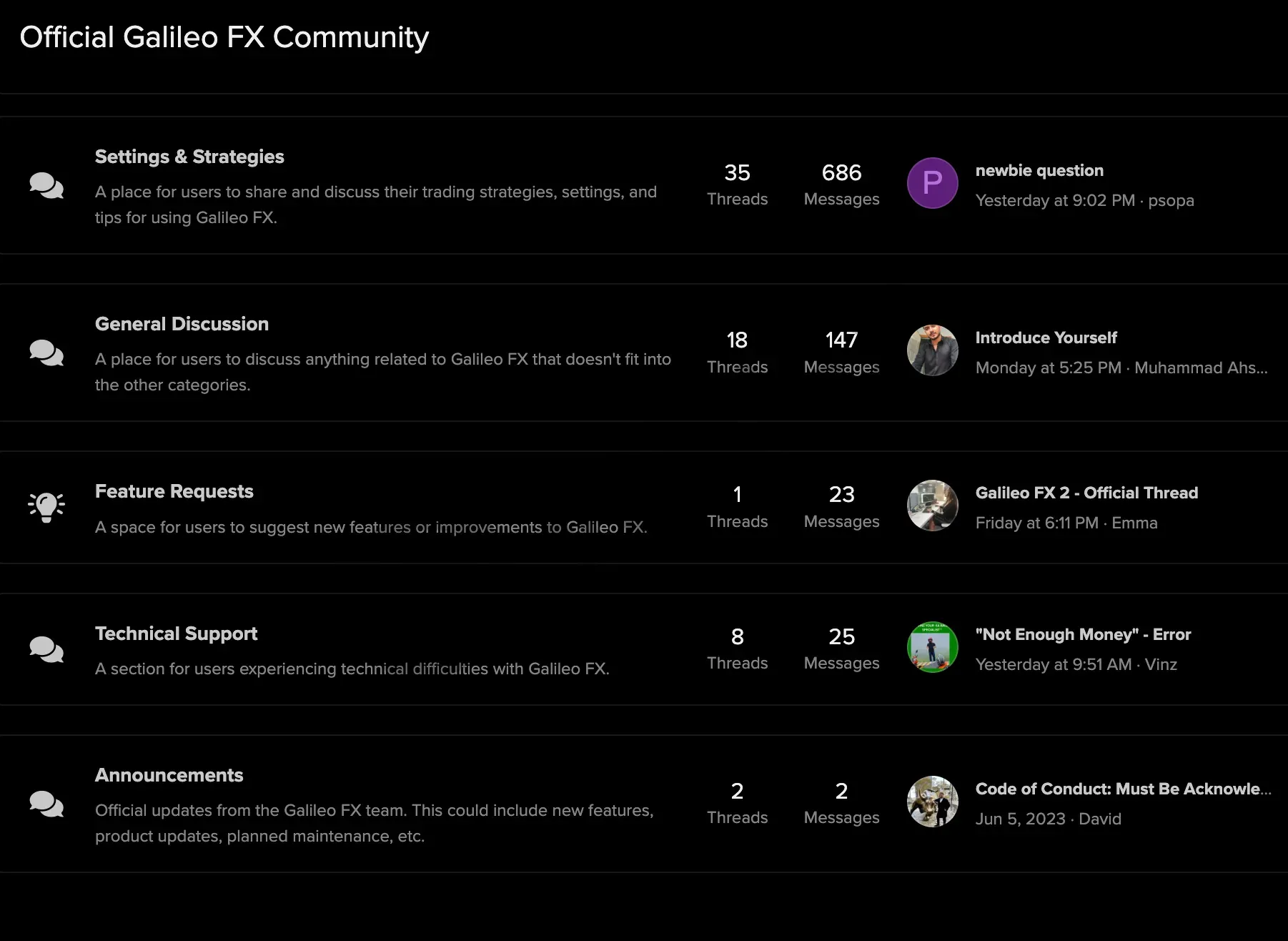Click the 'Monday at 5:25 PM' timestamp
Viewport: 1288px width, 941px height.
pyautogui.click(x=1049, y=368)
